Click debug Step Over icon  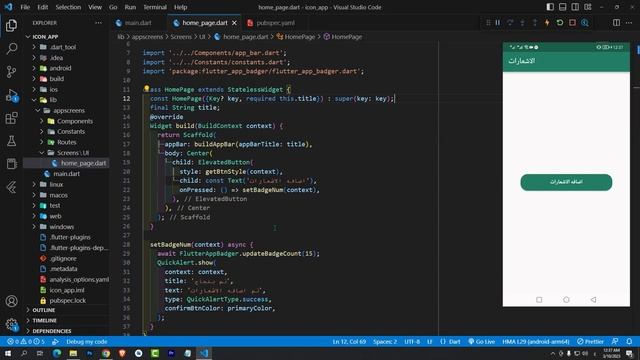(510, 23)
